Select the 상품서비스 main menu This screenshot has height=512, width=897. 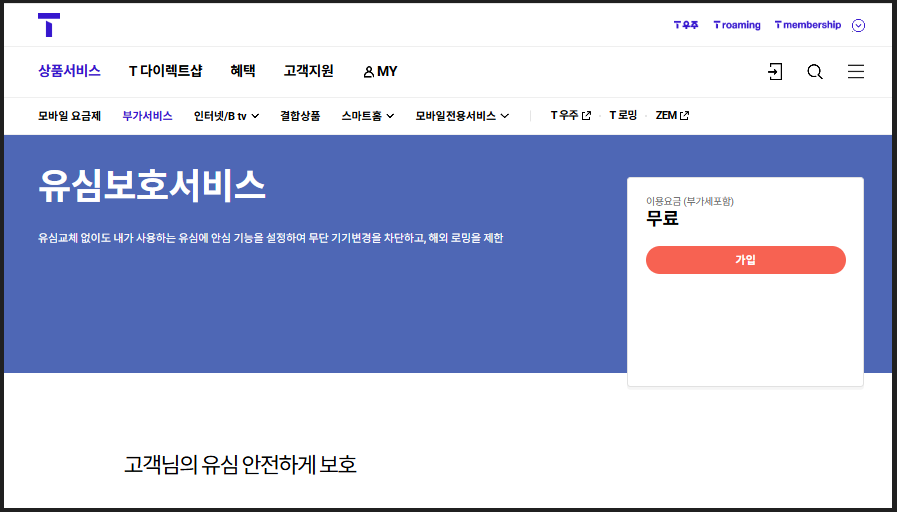[69, 71]
